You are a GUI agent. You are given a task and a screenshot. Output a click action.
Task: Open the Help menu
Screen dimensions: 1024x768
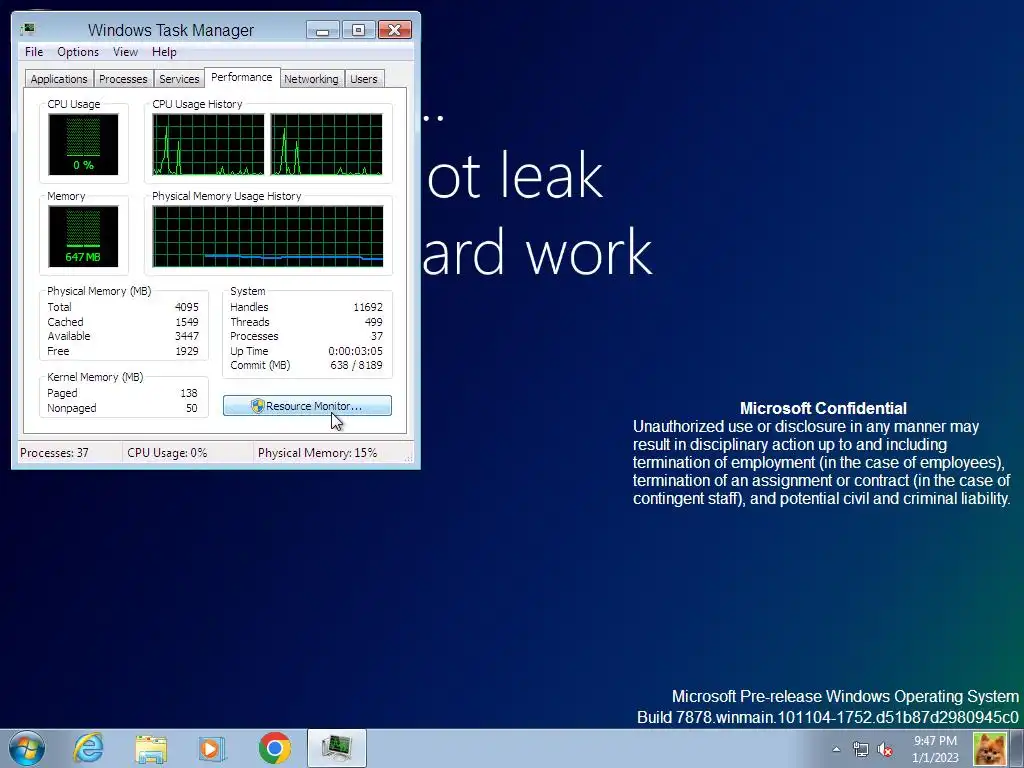click(164, 52)
